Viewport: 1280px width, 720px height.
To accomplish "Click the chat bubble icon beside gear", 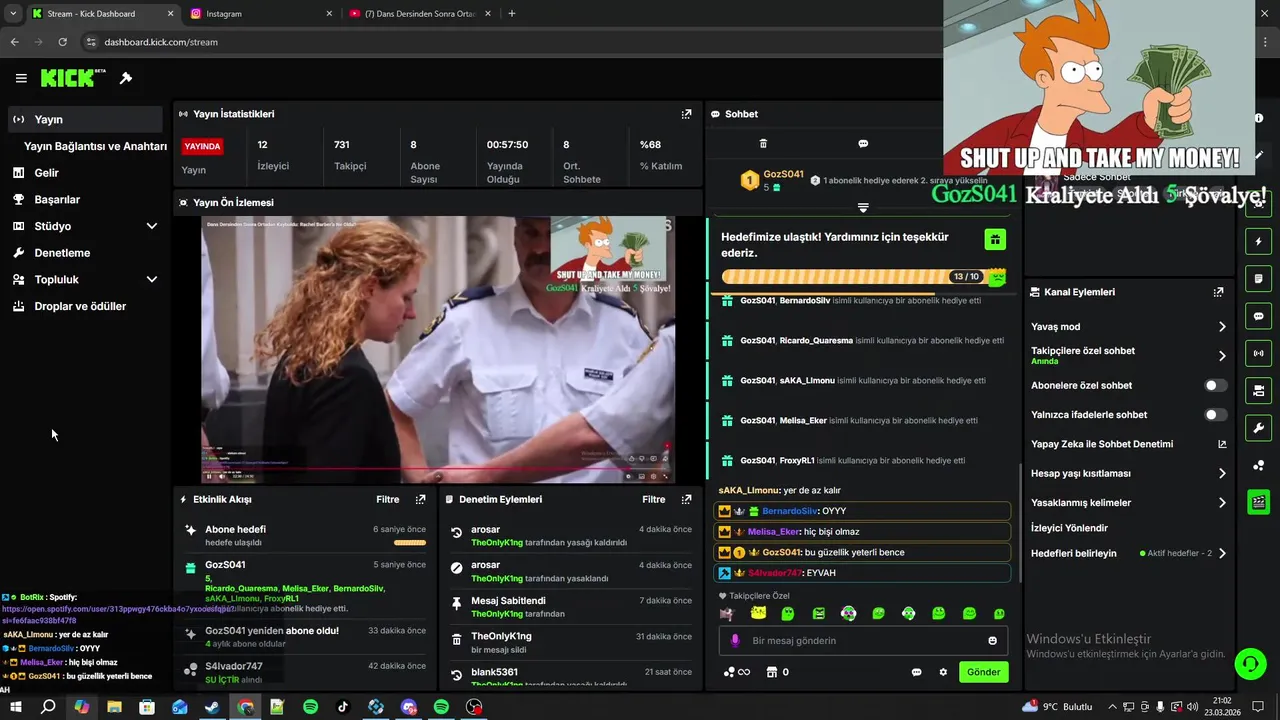I will point(916,672).
